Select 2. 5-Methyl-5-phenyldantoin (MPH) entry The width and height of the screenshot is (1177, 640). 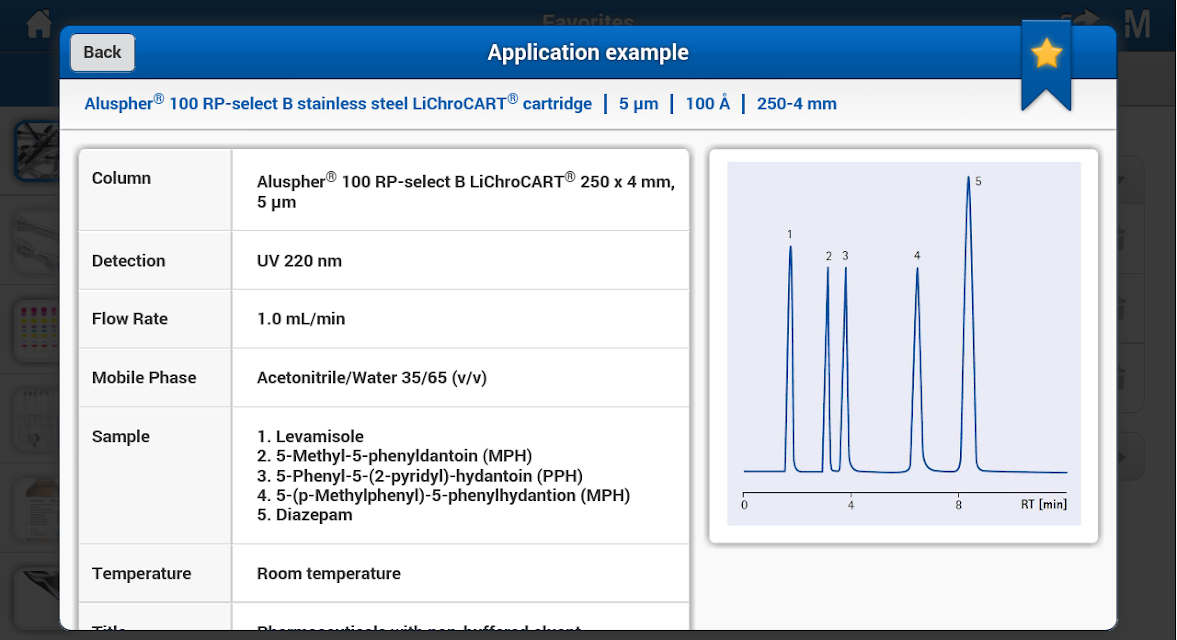(394, 456)
